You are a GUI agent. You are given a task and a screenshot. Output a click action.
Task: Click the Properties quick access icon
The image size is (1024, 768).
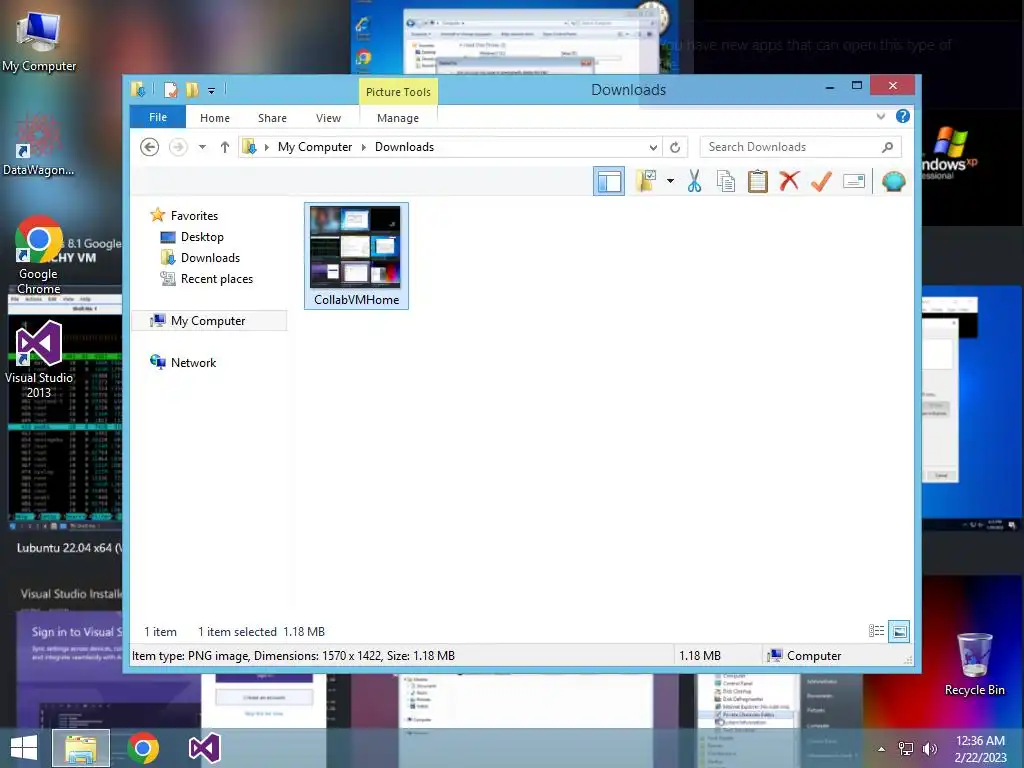pyautogui.click(x=170, y=89)
